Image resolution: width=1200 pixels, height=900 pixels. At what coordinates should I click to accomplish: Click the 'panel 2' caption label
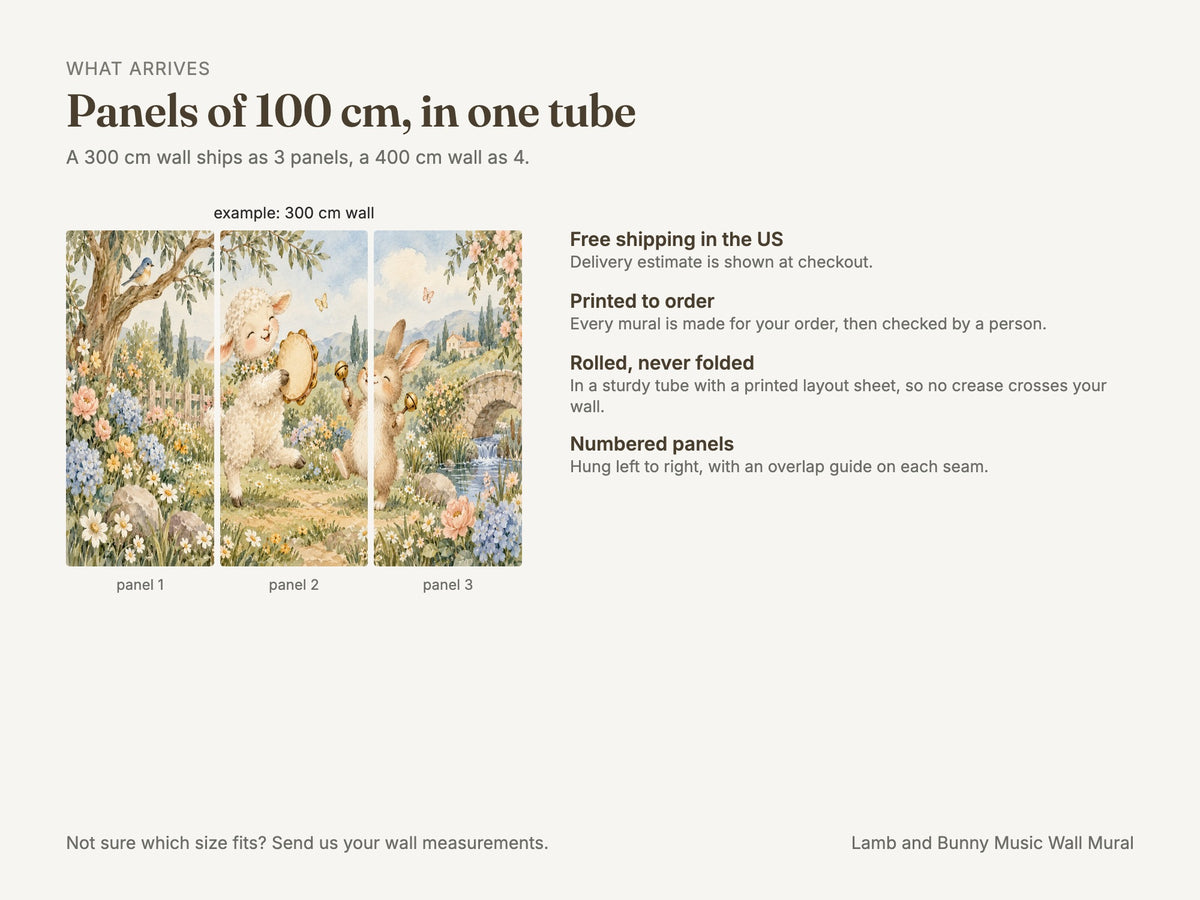tap(294, 585)
